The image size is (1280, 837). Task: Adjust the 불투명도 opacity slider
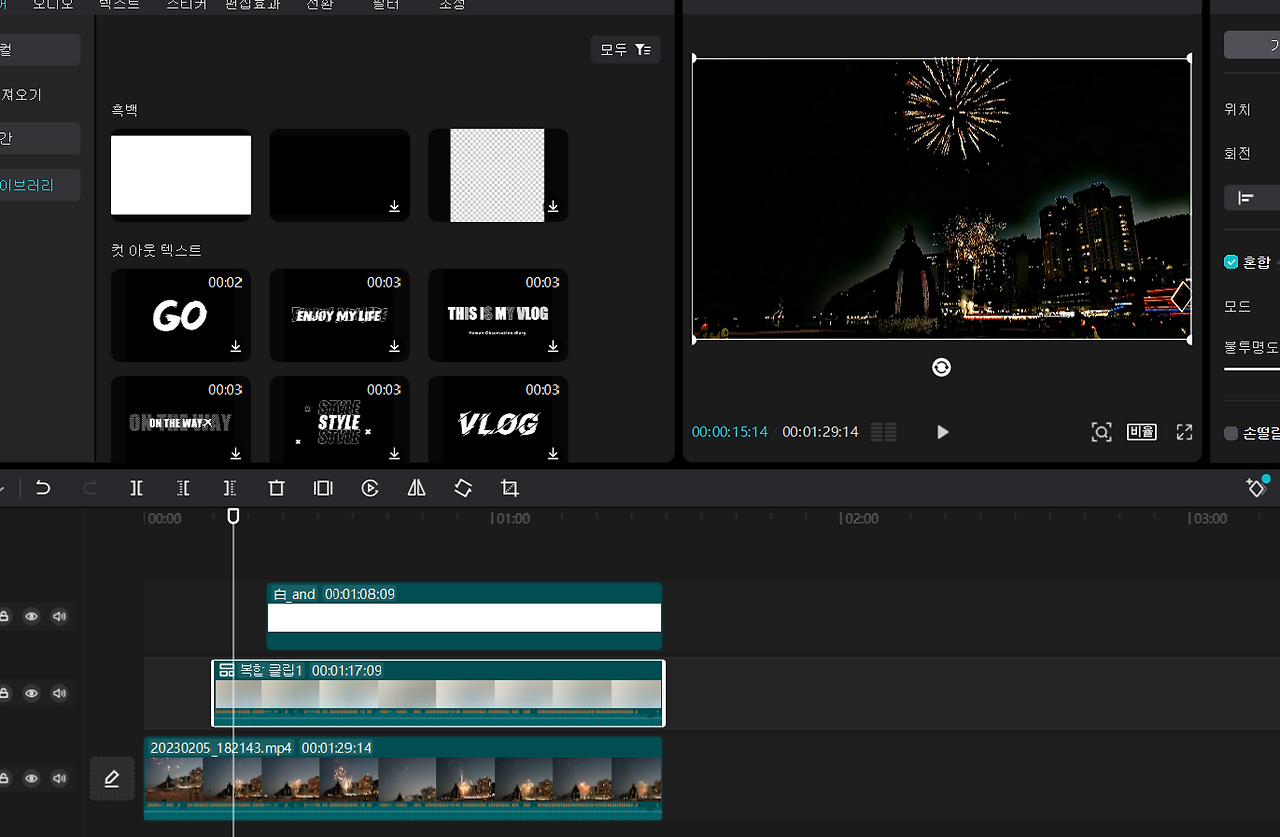pos(1252,369)
